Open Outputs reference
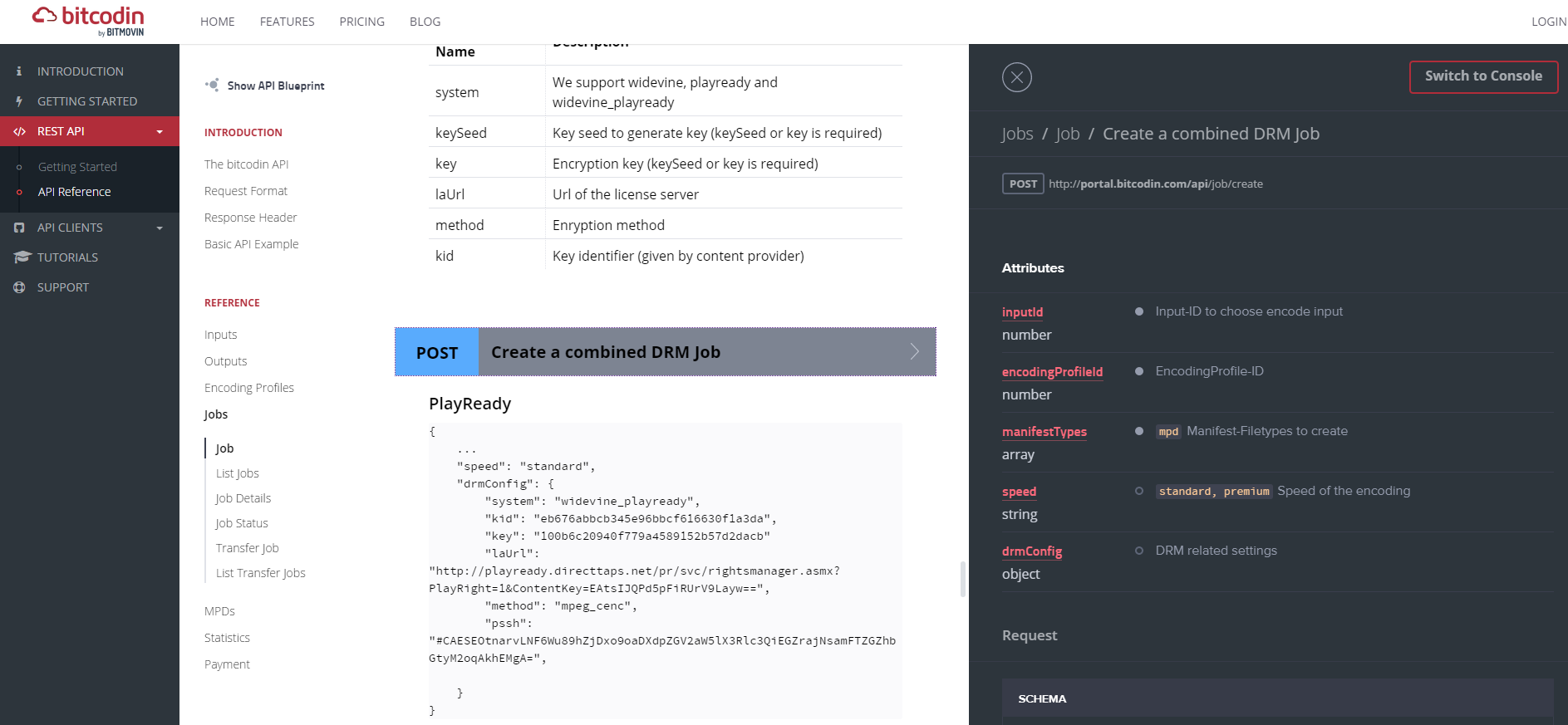1568x725 pixels. [x=226, y=361]
